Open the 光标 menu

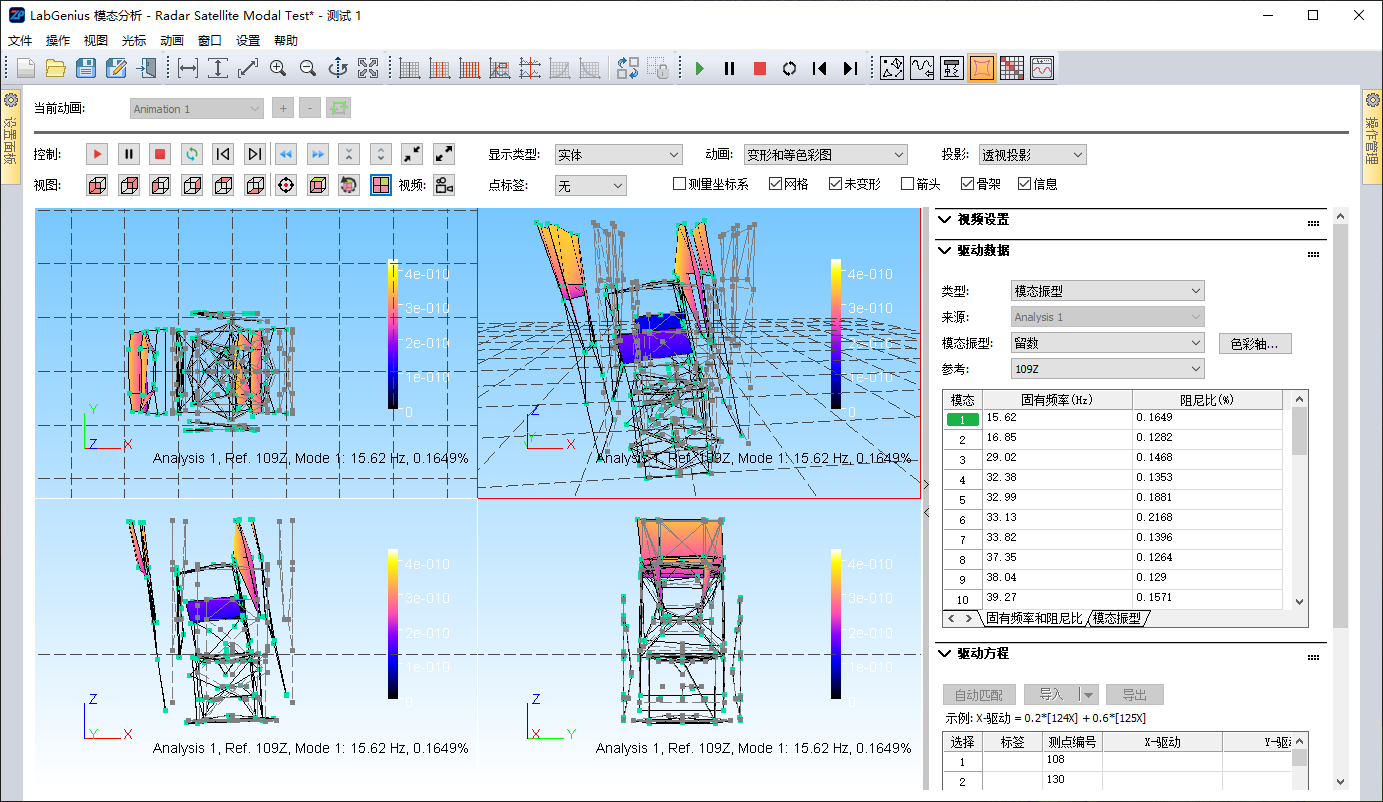pyautogui.click(x=134, y=41)
